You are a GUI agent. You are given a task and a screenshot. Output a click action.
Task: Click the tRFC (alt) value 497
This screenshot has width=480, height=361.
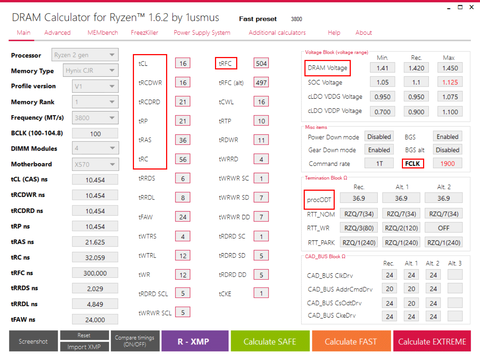click(x=261, y=82)
